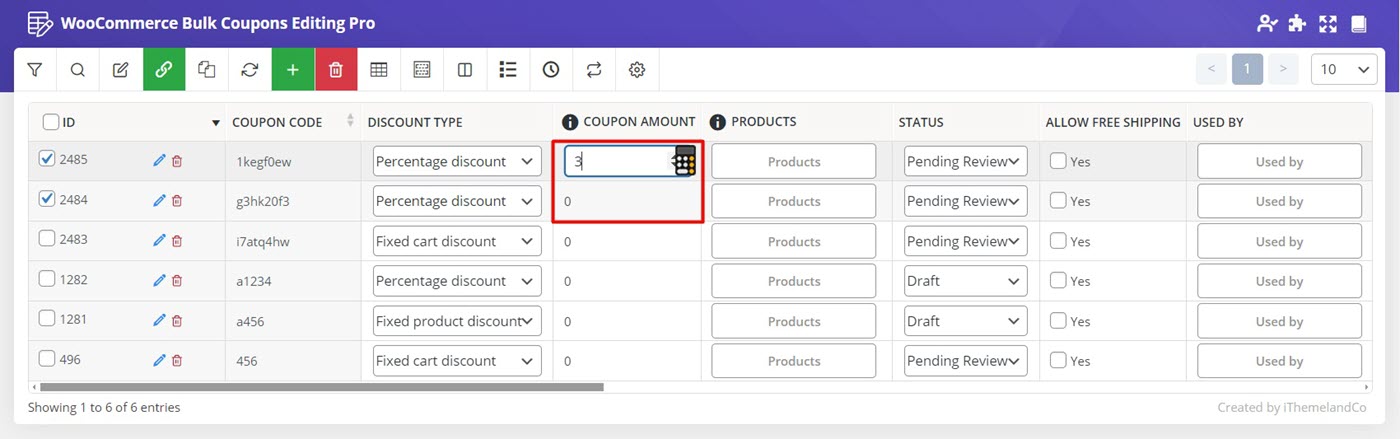Enable free shipping for coupon a456
Screen dimensions: 1400x439
coord(1058,321)
